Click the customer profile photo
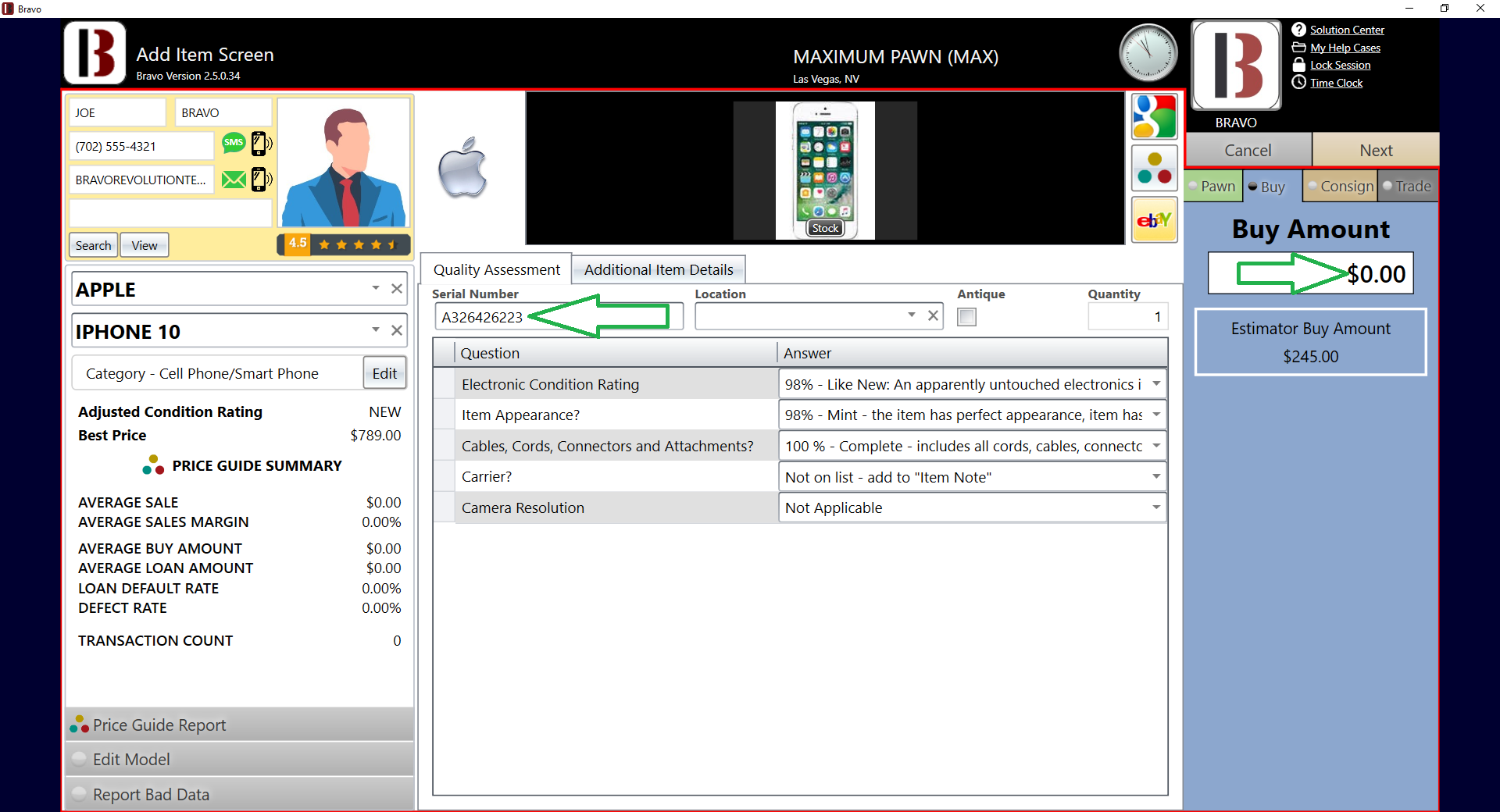 point(344,164)
